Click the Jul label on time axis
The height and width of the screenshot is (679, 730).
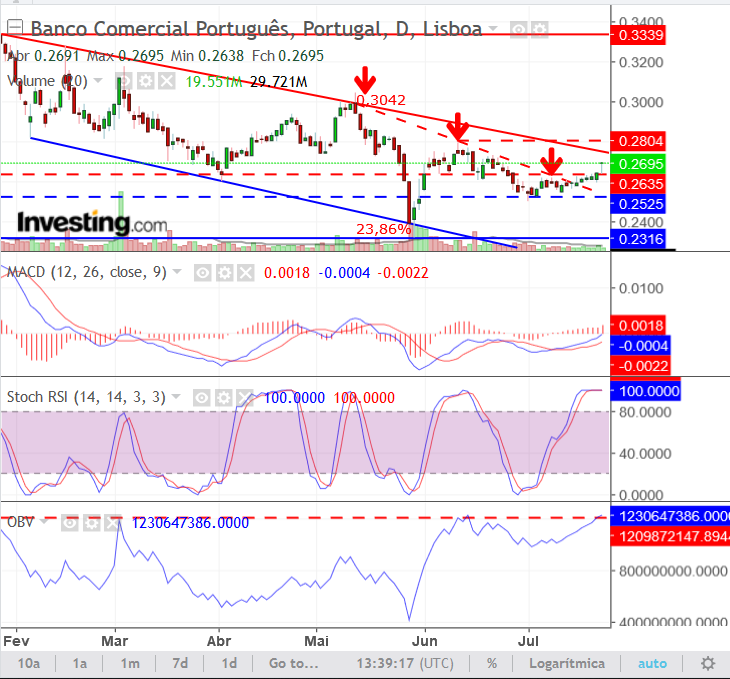528,641
